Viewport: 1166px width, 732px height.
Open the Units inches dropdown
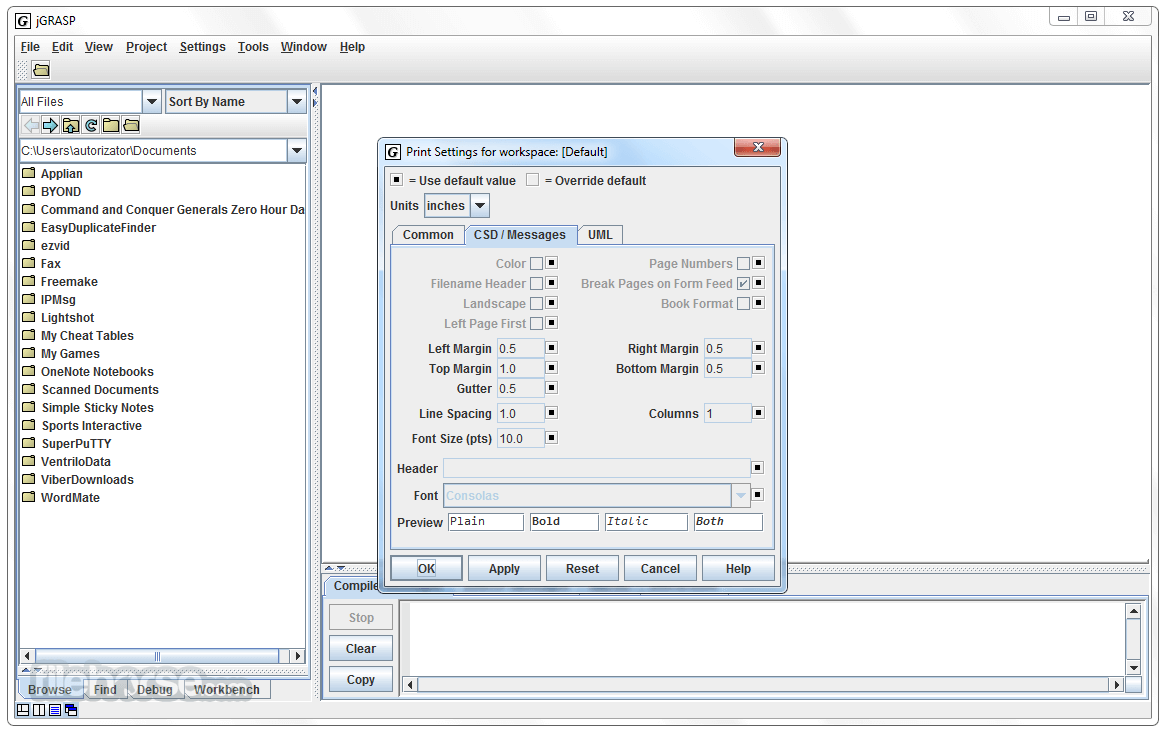point(480,205)
